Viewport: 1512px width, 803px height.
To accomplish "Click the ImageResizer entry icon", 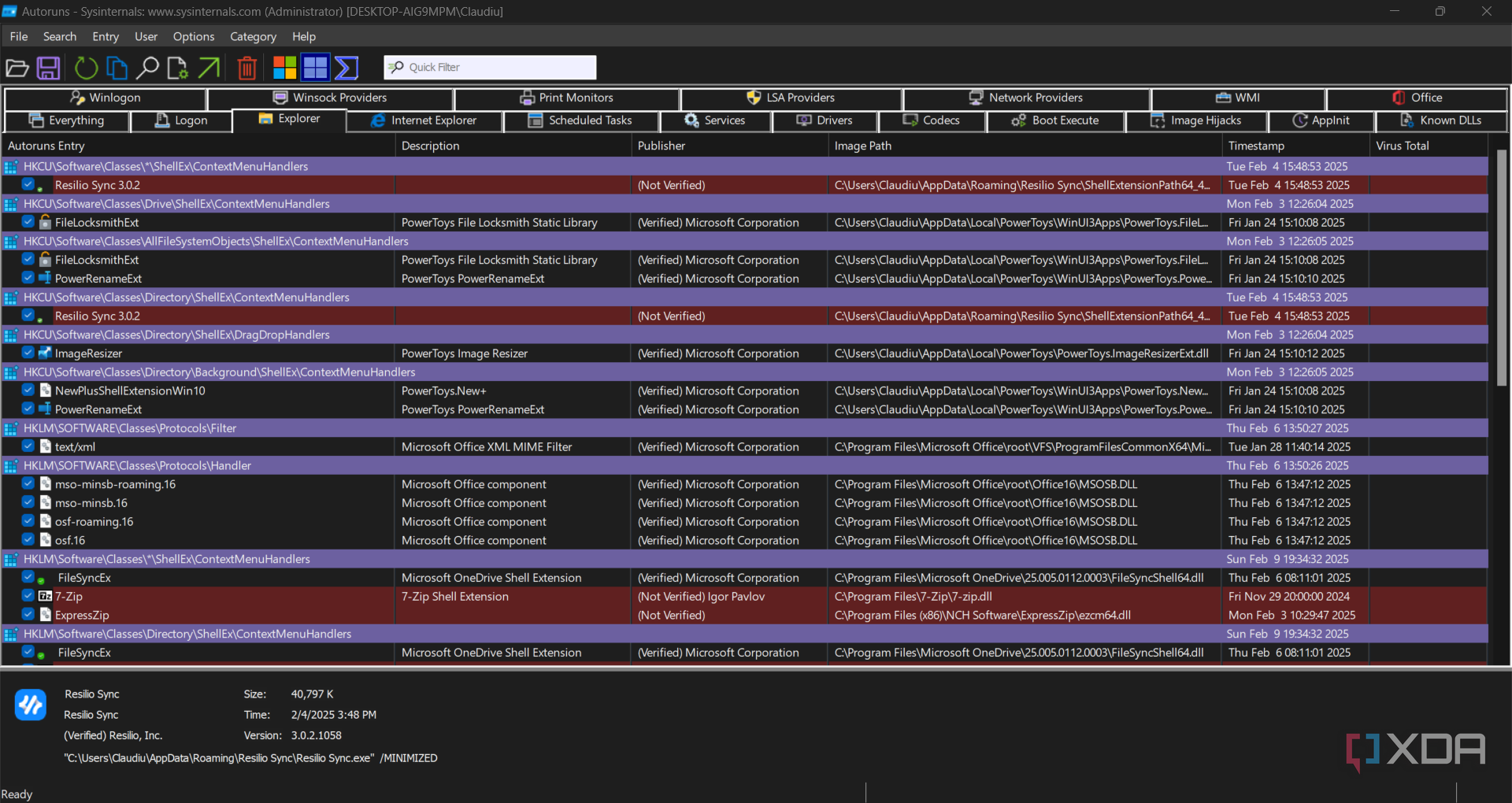I will pos(45,353).
